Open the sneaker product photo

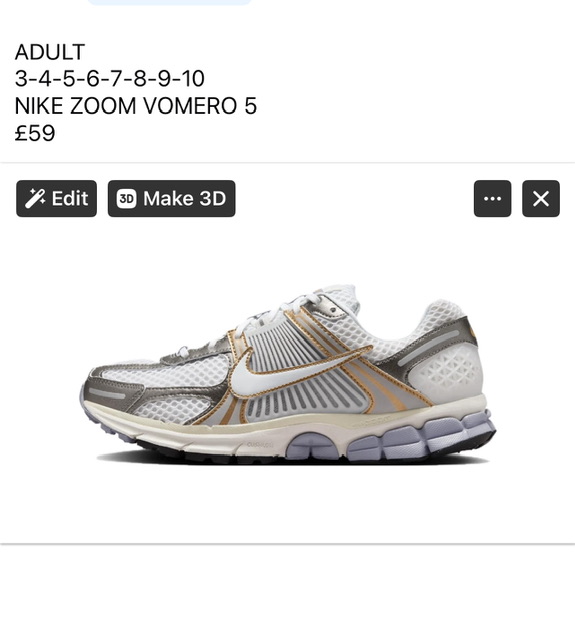coord(288,373)
